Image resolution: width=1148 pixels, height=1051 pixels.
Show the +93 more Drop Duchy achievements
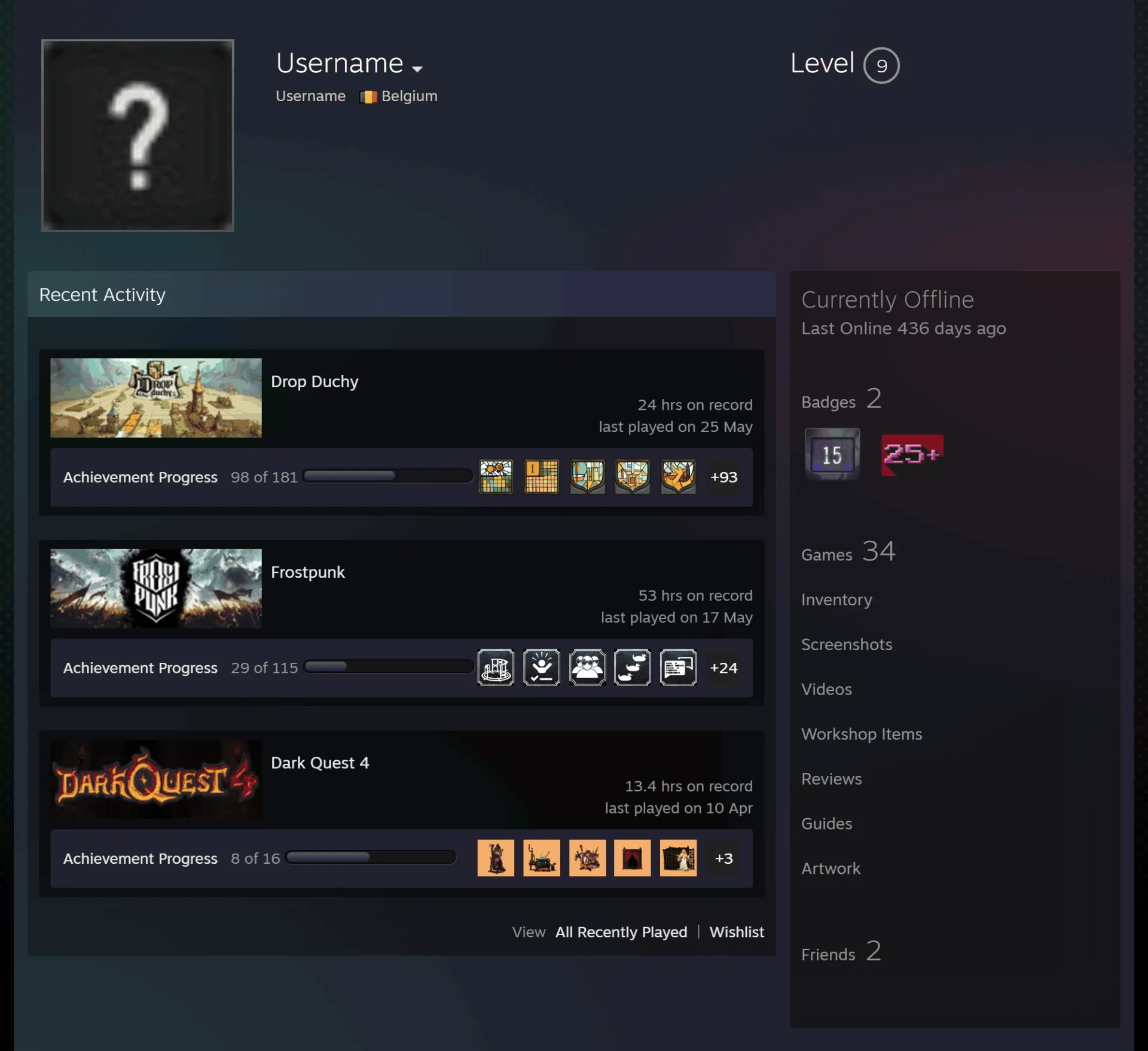point(723,477)
